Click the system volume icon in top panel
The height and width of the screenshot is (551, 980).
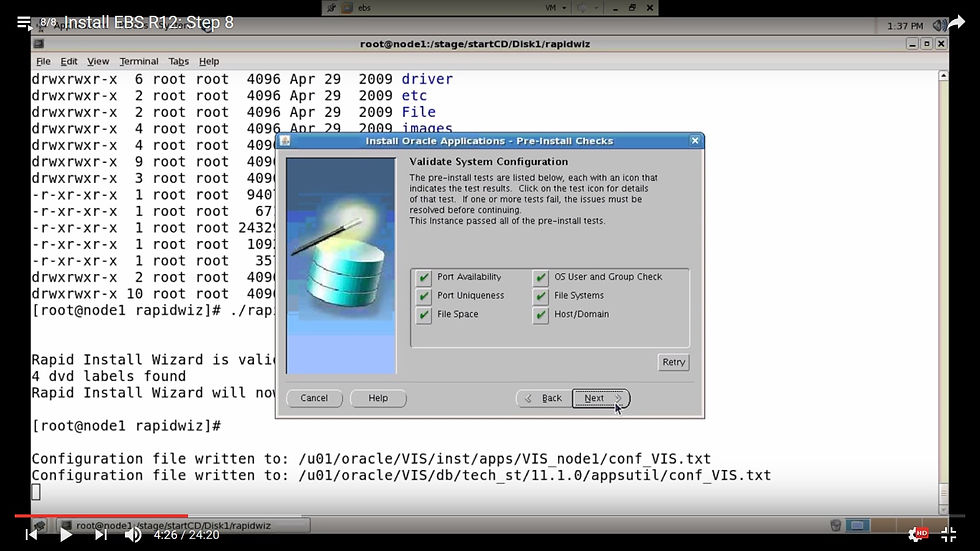(x=938, y=25)
